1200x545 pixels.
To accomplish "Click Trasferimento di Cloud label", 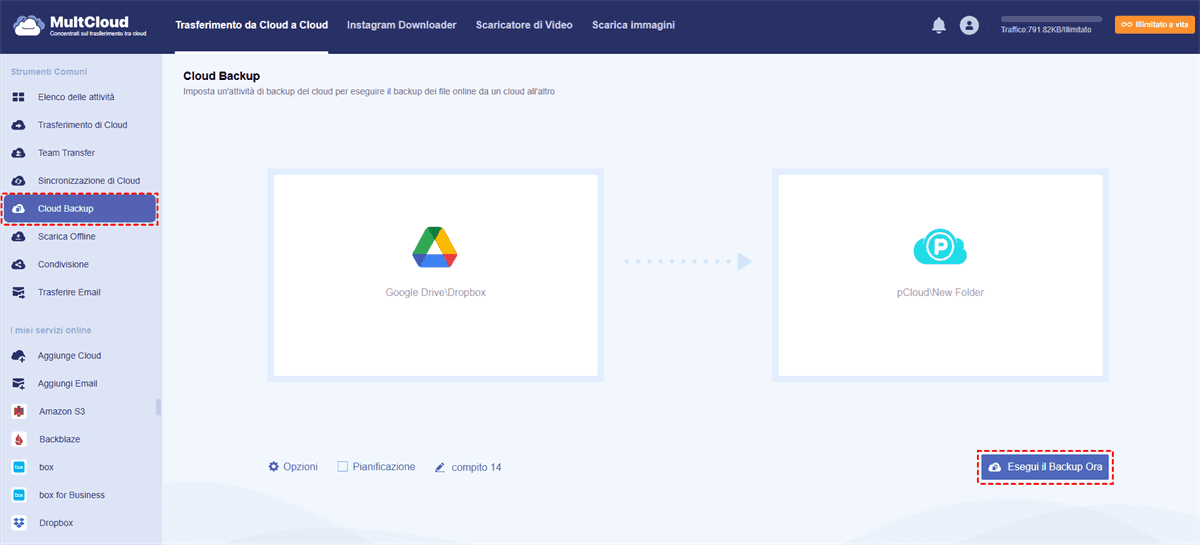I will click(x=82, y=125).
